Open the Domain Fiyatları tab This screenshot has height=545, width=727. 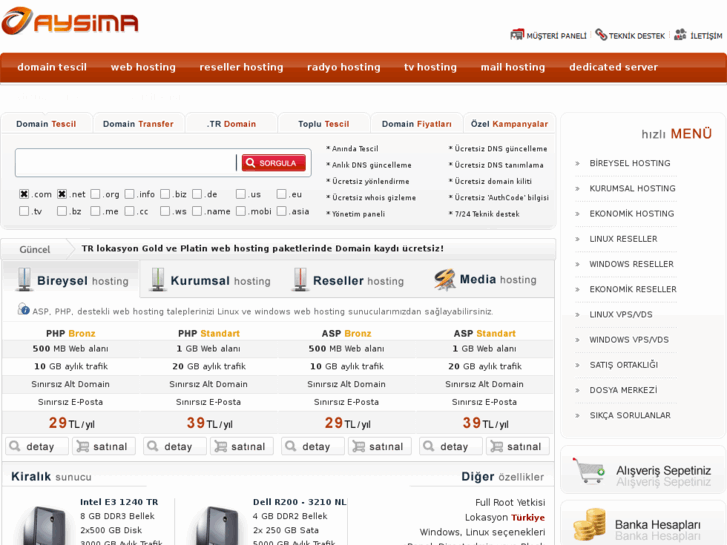click(x=416, y=124)
